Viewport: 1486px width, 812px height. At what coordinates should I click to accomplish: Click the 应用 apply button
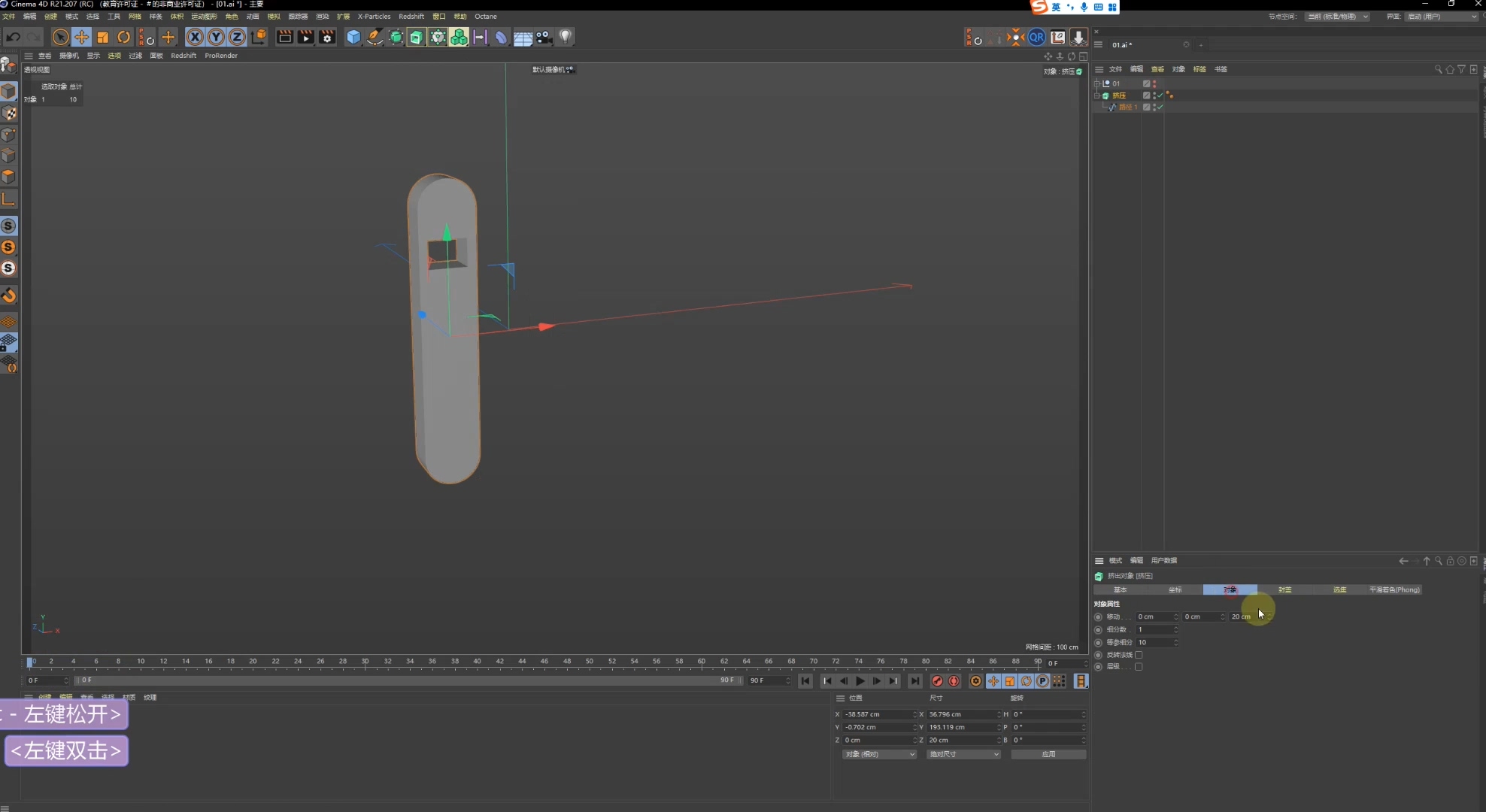pyautogui.click(x=1048, y=754)
